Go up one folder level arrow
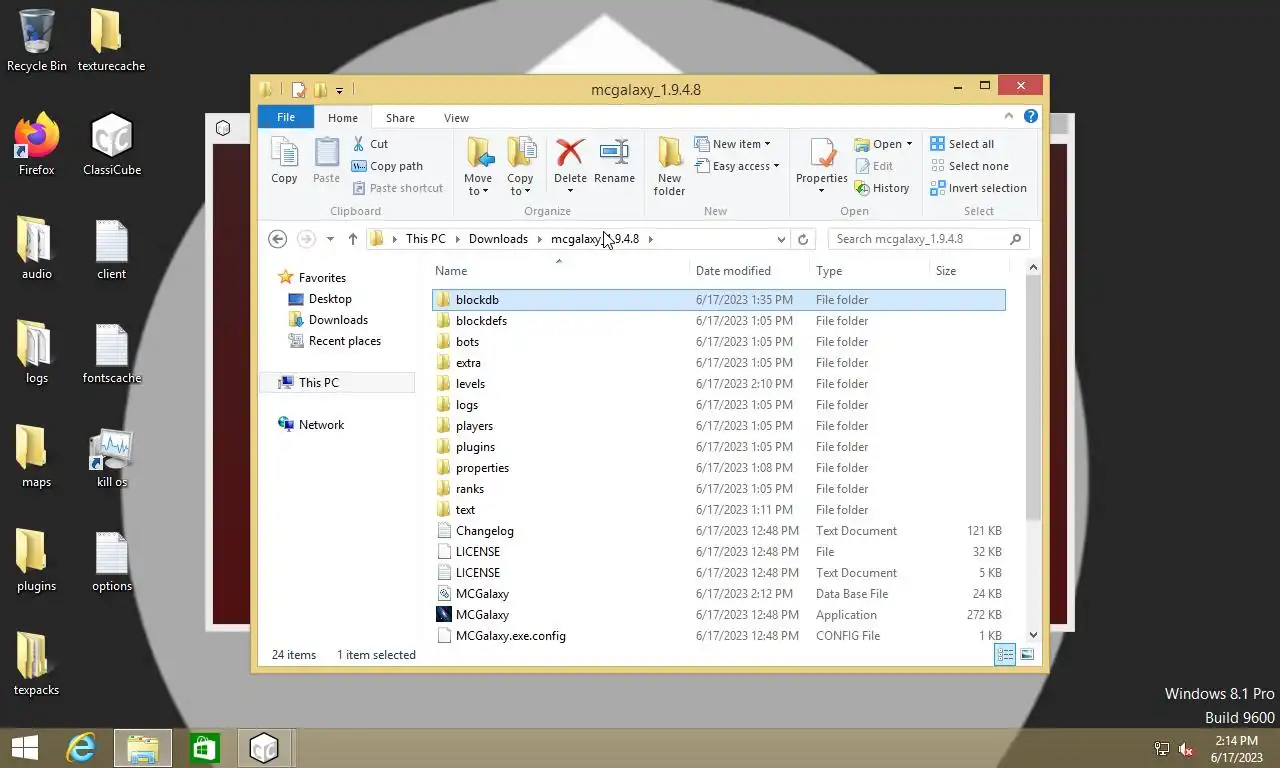1280x768 pixels. click(353, 239)
